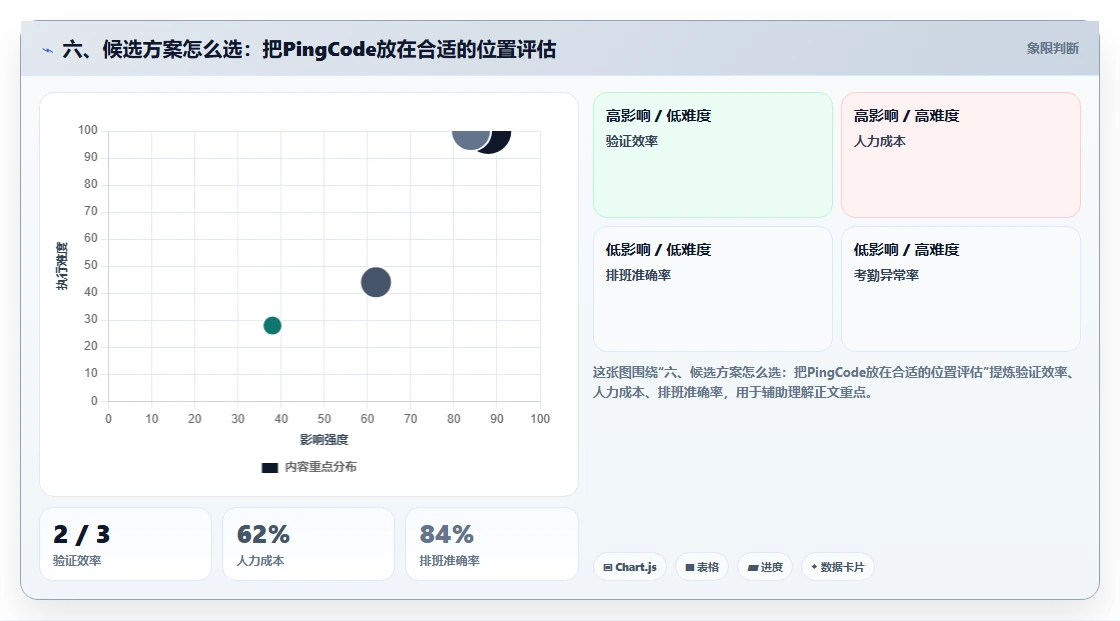Screen dimensions: 1120x621
Task: Click the green bubble in the chart
Action: (272, 325)
